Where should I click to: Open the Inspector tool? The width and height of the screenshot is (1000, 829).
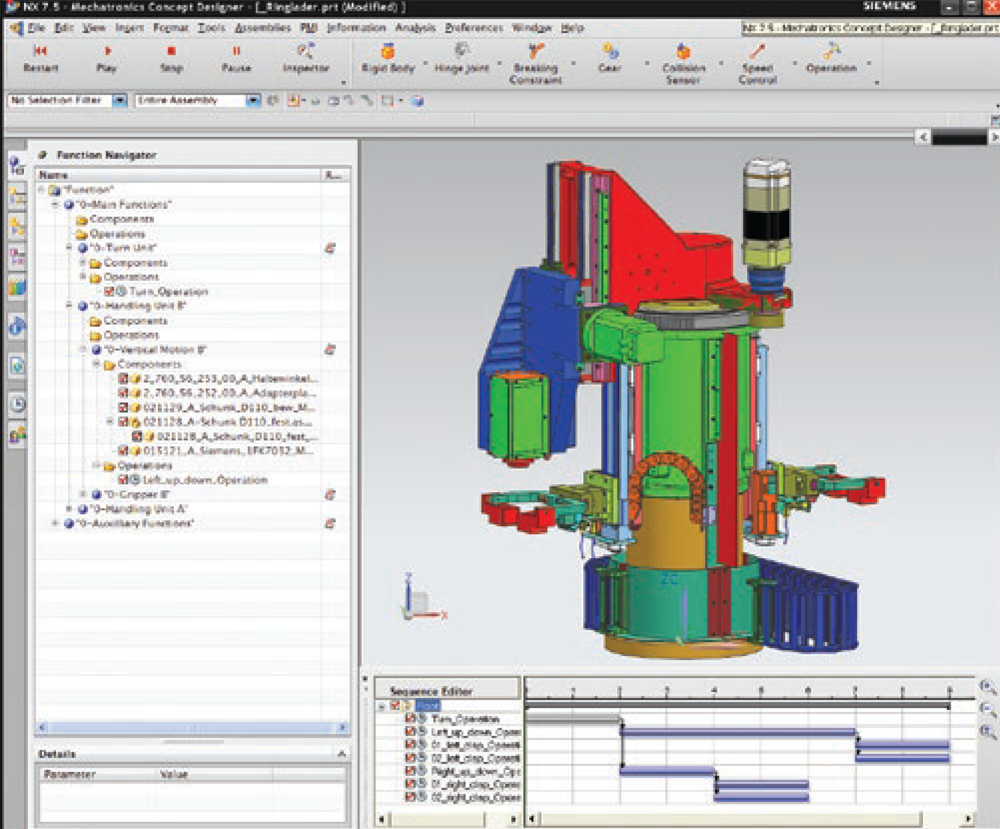306,51
